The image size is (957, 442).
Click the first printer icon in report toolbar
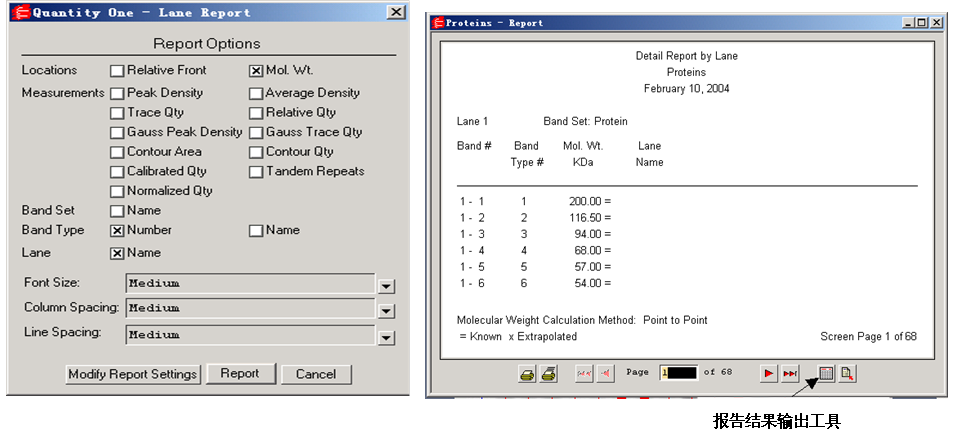tap(526, 374)
